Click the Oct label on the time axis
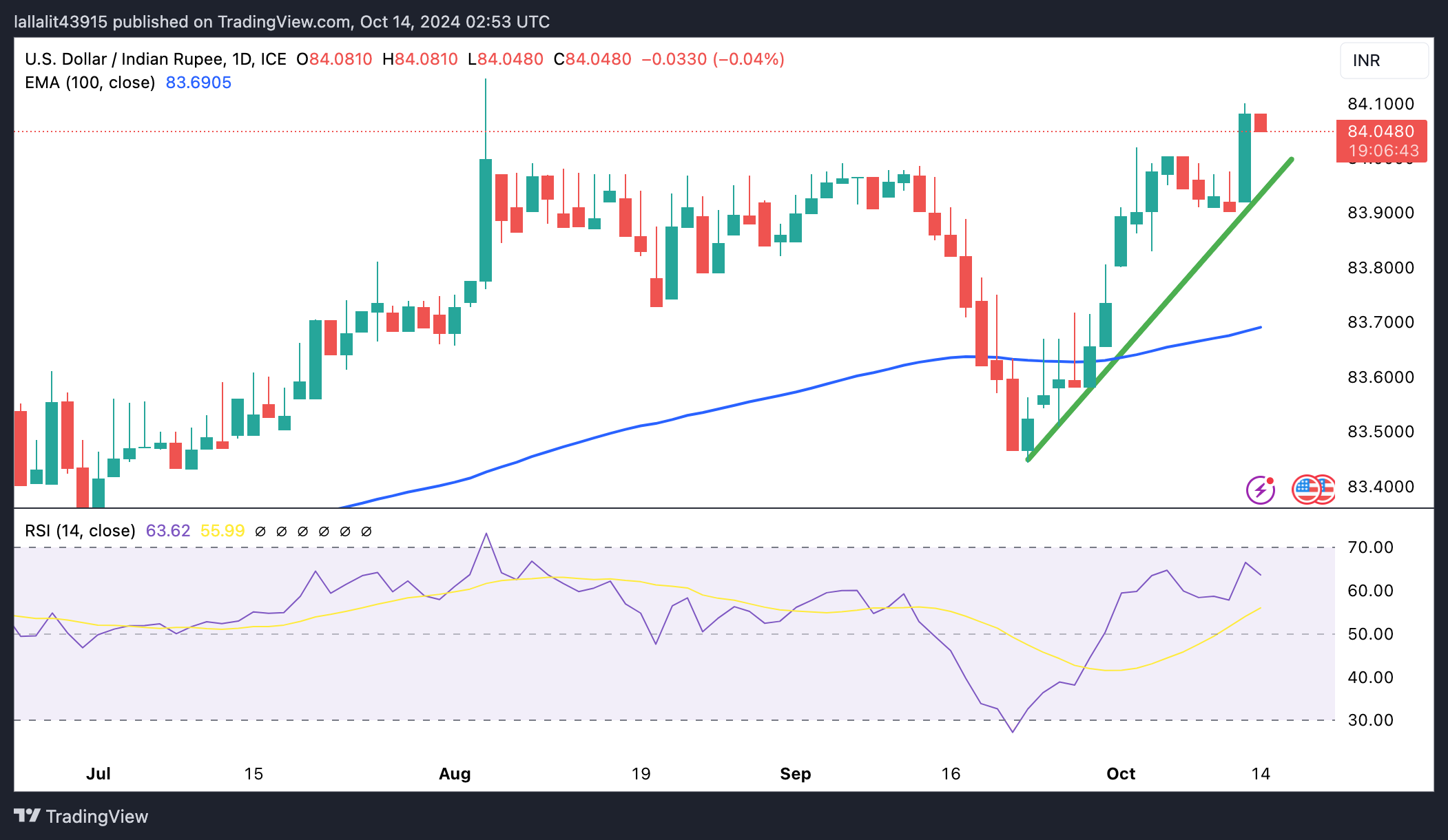 pos(1121,774)
